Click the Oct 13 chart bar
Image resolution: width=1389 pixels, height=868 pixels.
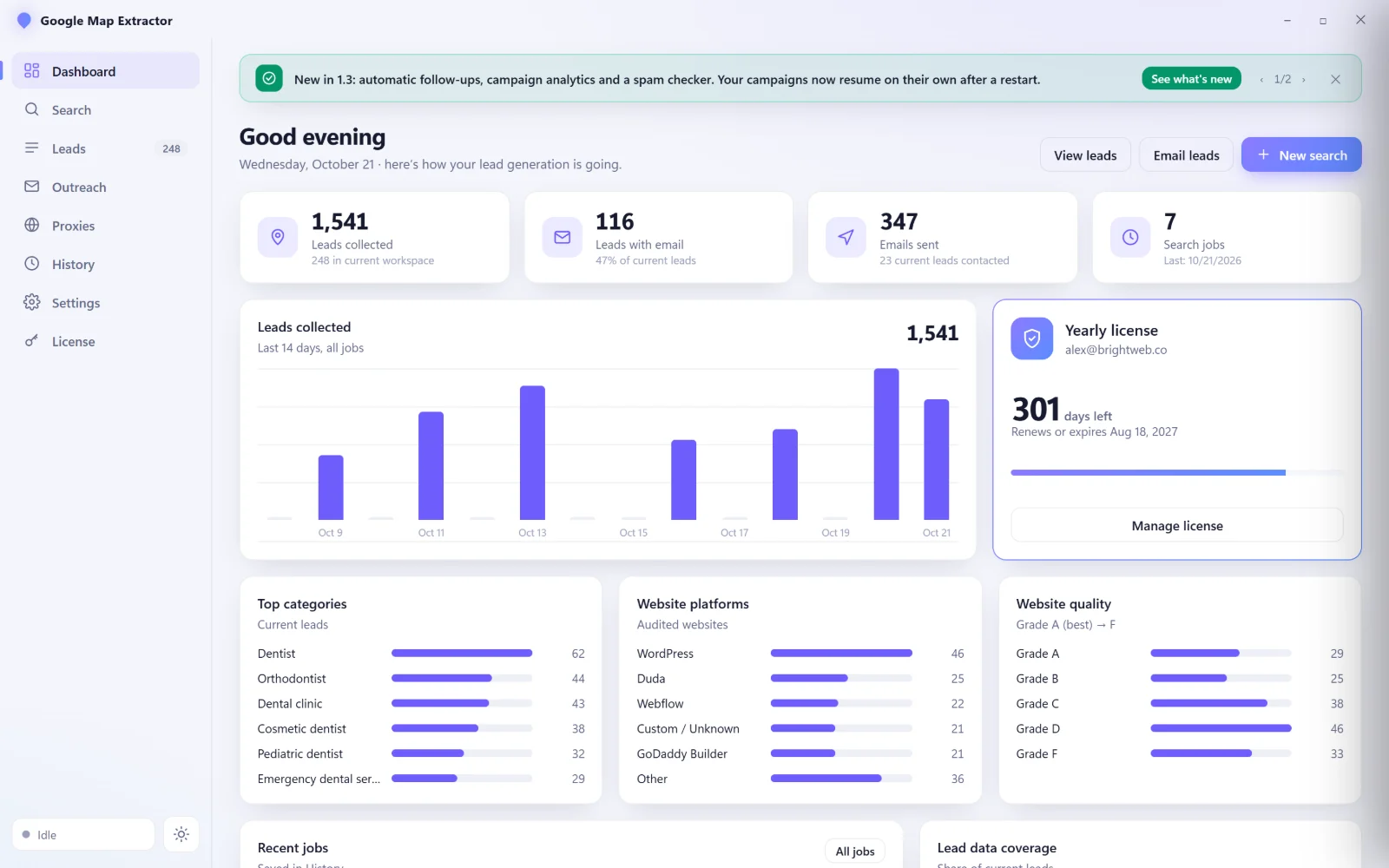click(x=532, y=452)
